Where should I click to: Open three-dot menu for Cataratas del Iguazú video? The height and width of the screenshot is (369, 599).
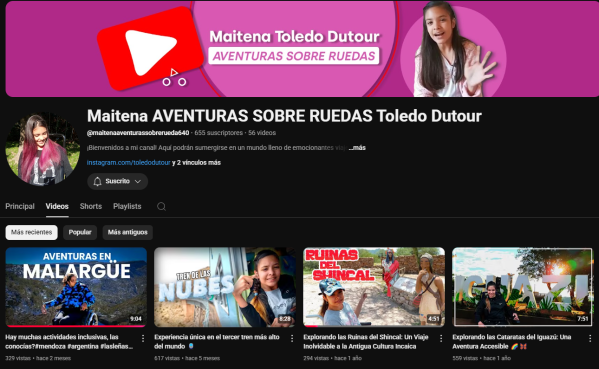coord(590,338)
